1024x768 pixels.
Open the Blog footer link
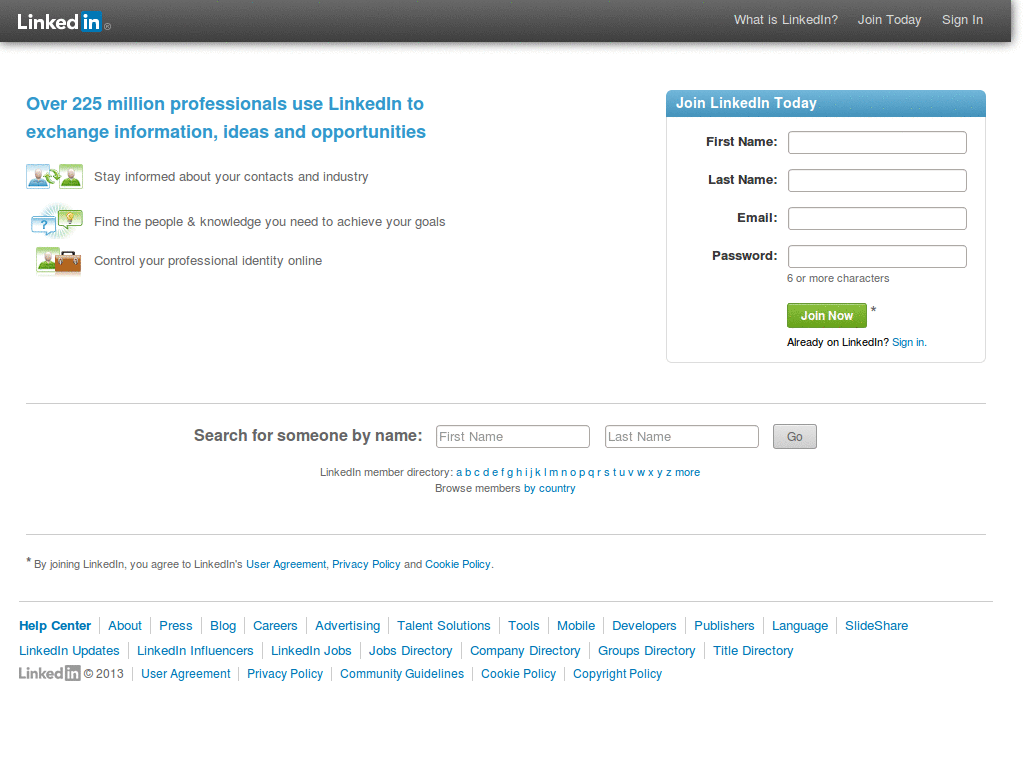(x=223, y=626)
